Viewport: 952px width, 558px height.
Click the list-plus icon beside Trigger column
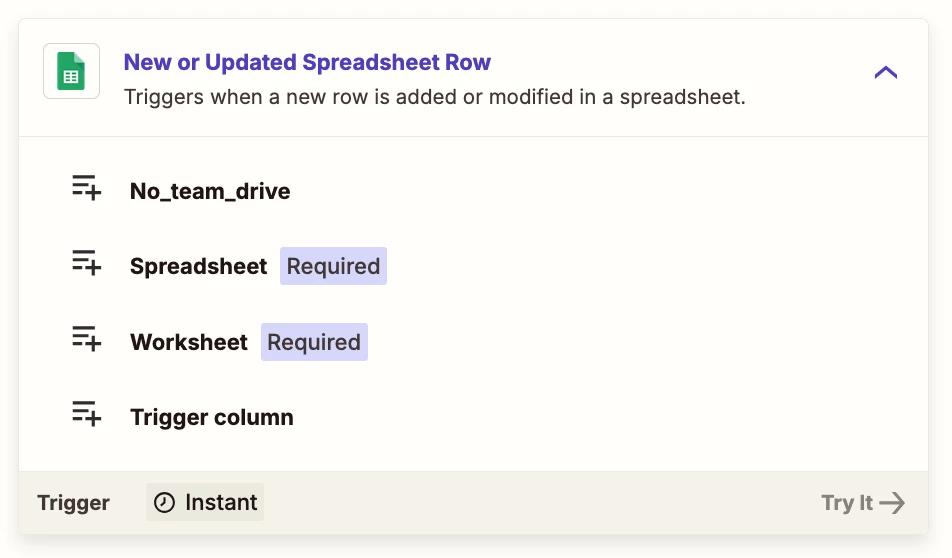pyautogui.click(x=86, y=413)
